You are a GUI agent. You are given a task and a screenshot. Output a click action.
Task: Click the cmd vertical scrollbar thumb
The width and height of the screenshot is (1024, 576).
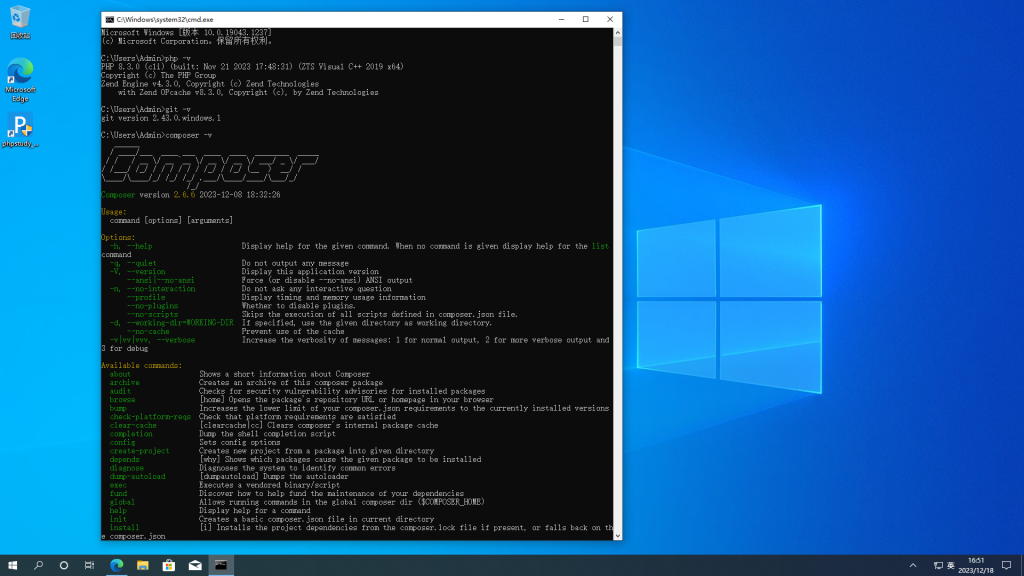617,41
